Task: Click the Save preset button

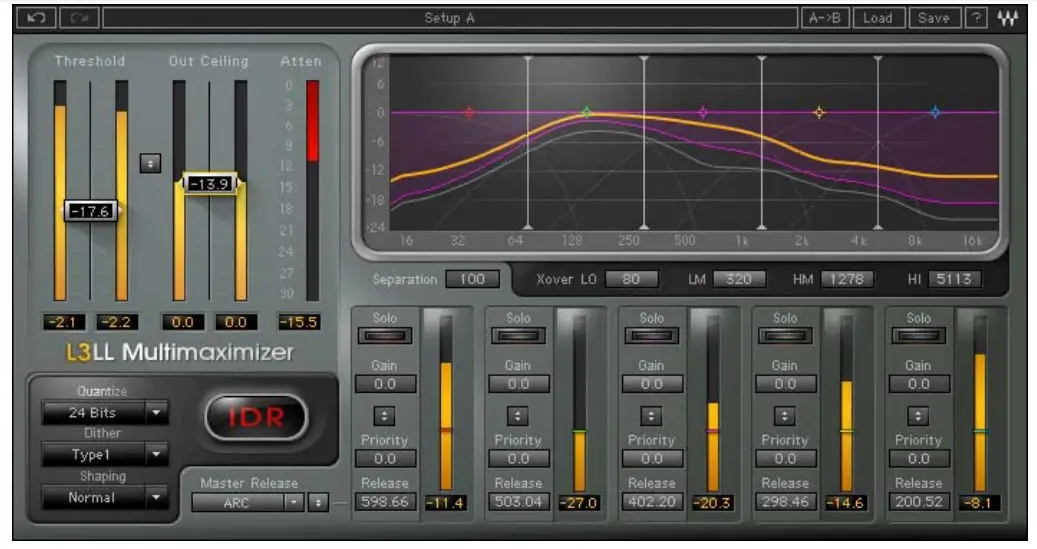Action: pyautogui.click(x=934, y=18)
